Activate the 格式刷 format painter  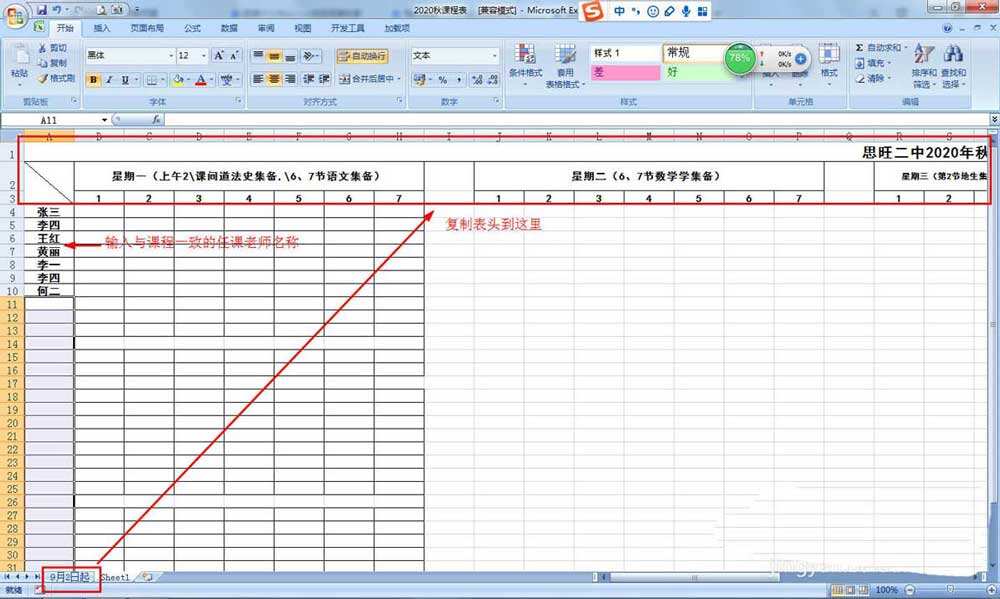pos(56,78)
